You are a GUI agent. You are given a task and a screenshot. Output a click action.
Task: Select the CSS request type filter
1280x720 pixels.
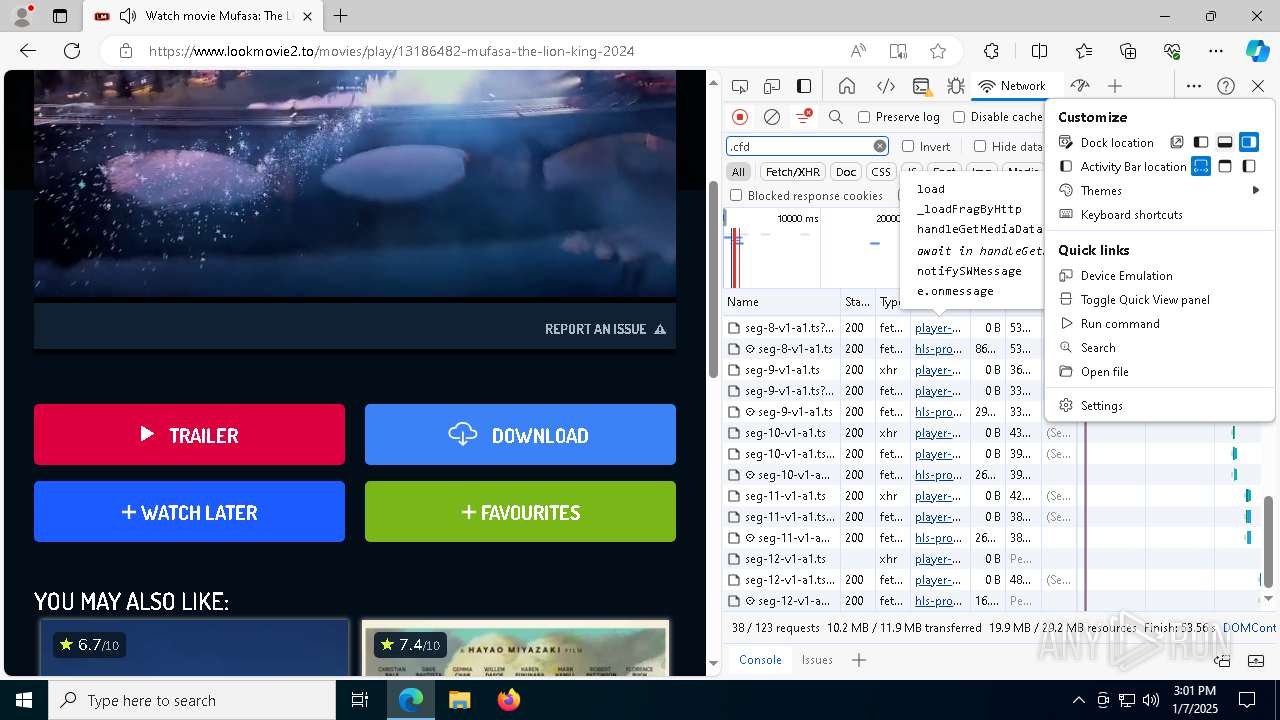pos(880,172)
